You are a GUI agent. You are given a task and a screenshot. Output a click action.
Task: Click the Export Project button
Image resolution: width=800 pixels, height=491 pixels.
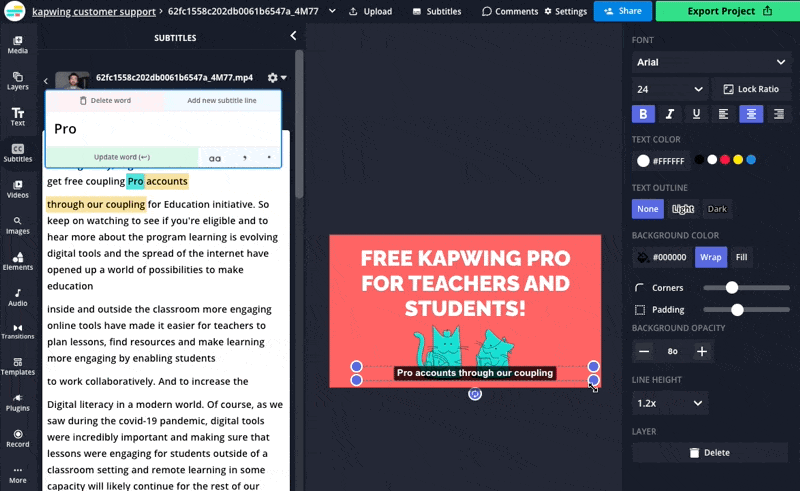click(x=727, y=11)
